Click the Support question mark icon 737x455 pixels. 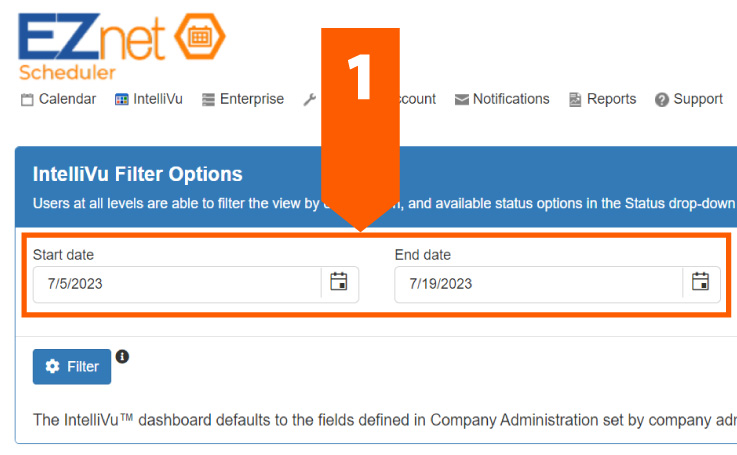[x=661, y=100]
